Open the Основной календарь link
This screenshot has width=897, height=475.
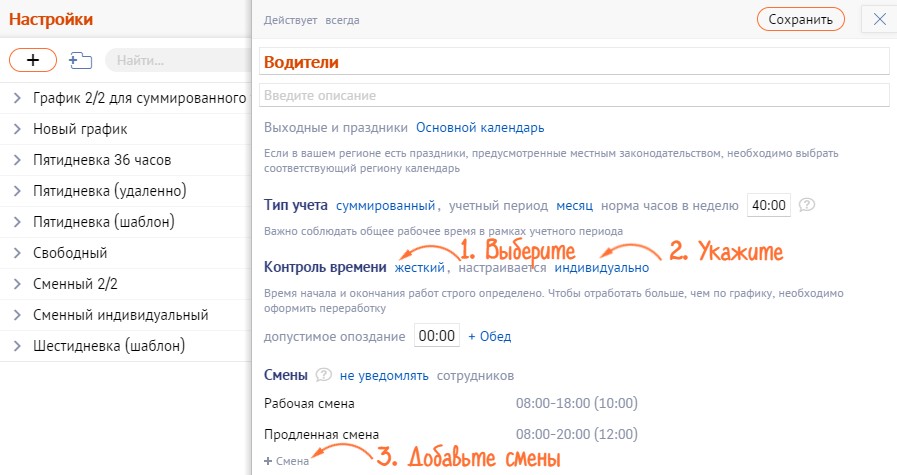[x=480, y=128]
